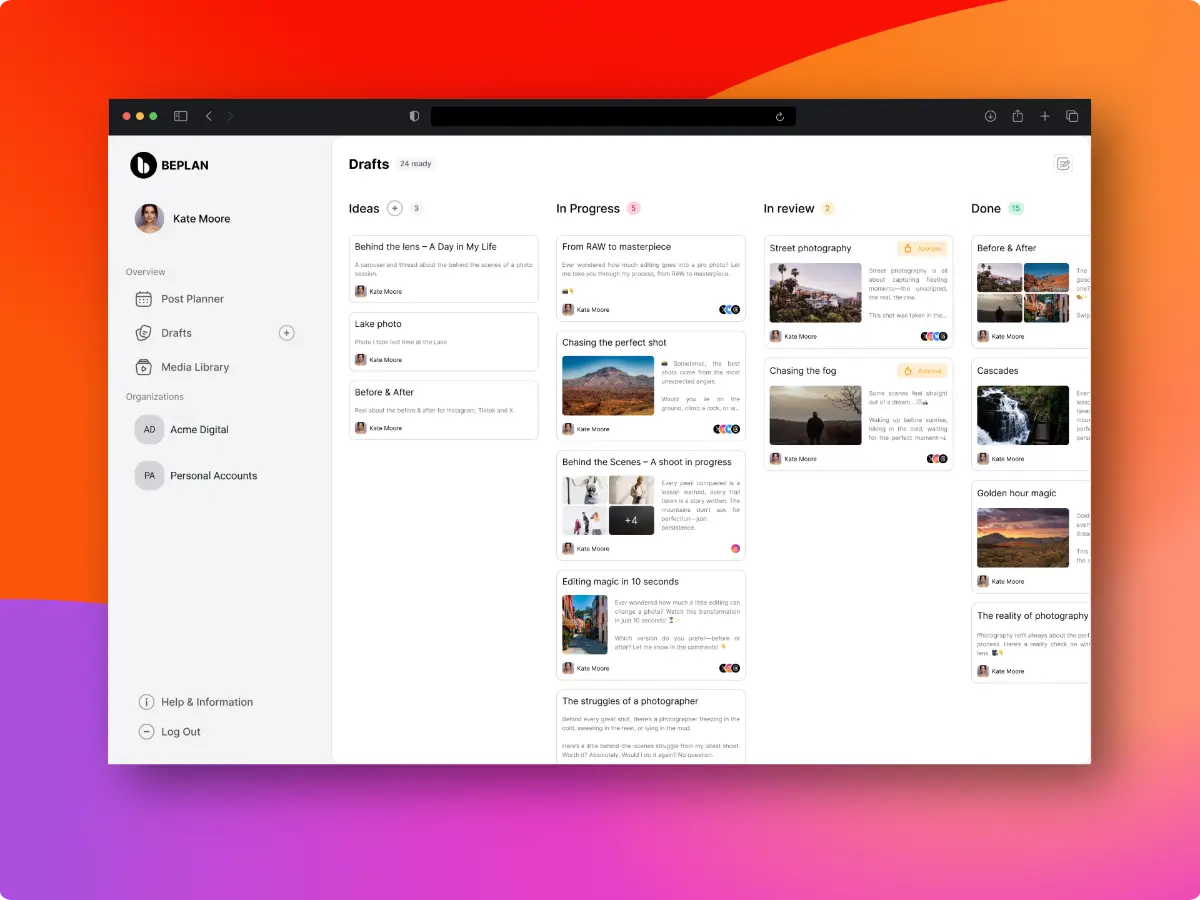
Task: Open browser downloads icon
Action: pos(990,116)
